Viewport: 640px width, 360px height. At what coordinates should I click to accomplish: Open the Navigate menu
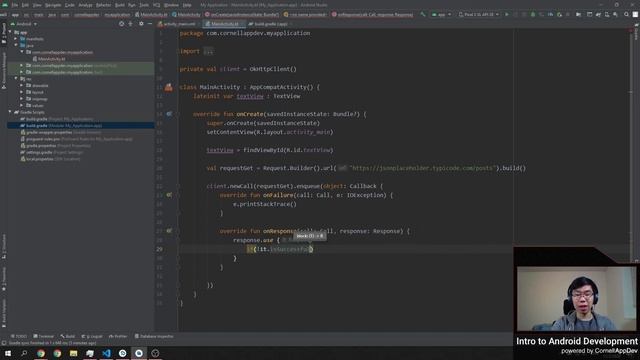(x=53, y=5)
